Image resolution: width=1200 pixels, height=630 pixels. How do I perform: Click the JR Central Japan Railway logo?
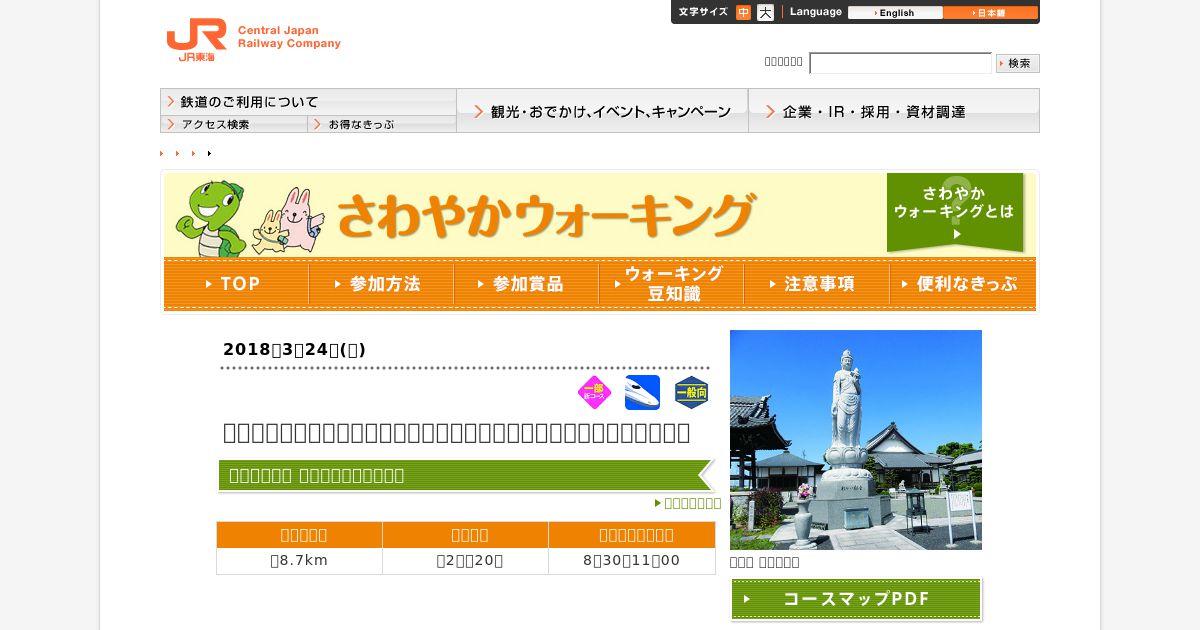coord(253,41)
